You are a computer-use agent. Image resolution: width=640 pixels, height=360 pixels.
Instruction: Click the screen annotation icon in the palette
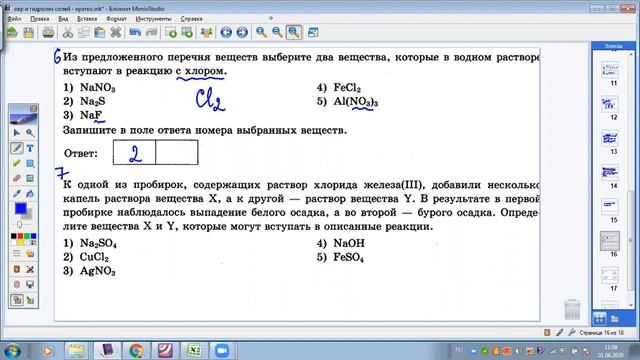pos(30,269)
